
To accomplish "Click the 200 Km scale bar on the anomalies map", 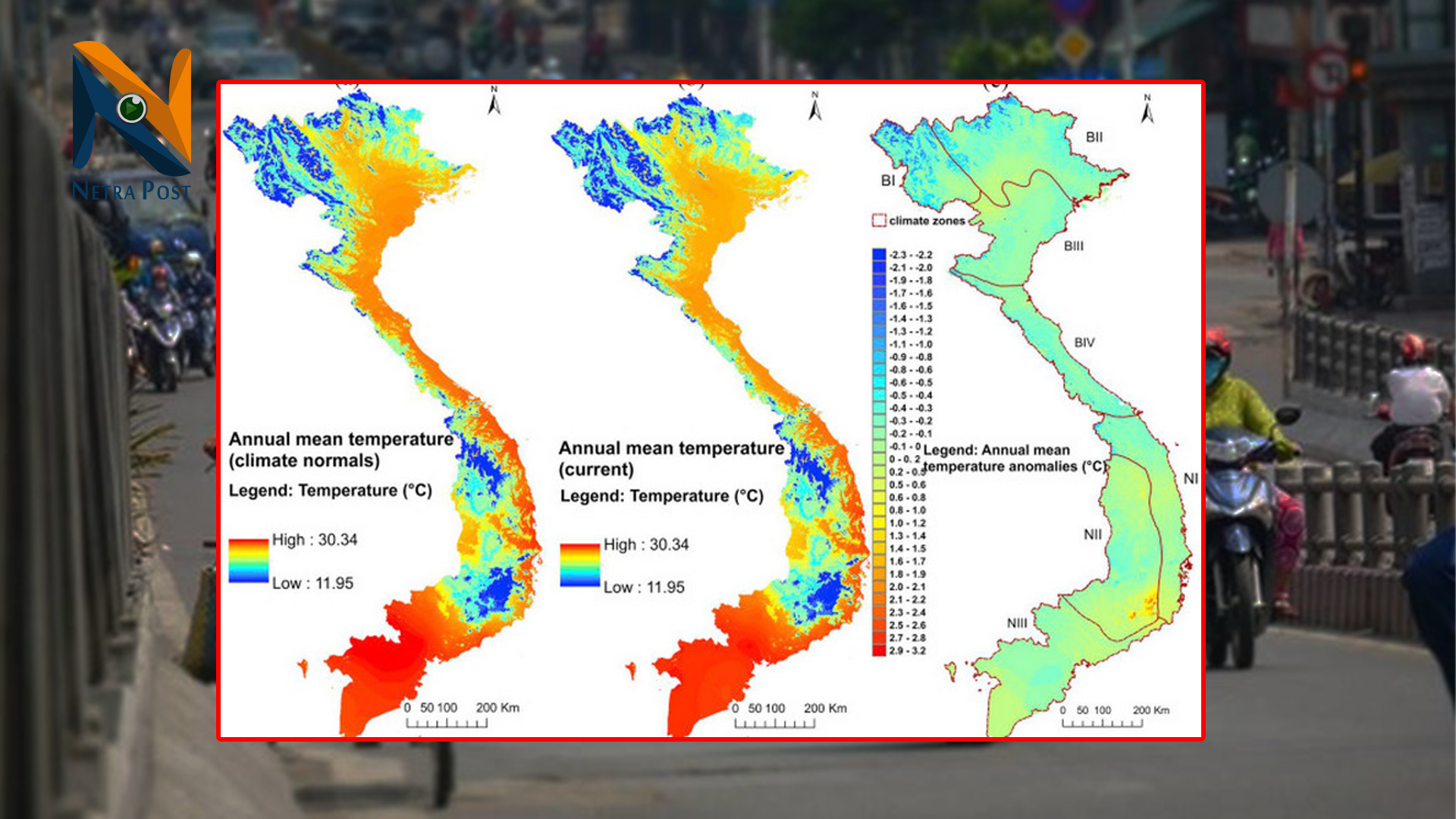I will pyautogui.click(x=1102, y=723).
